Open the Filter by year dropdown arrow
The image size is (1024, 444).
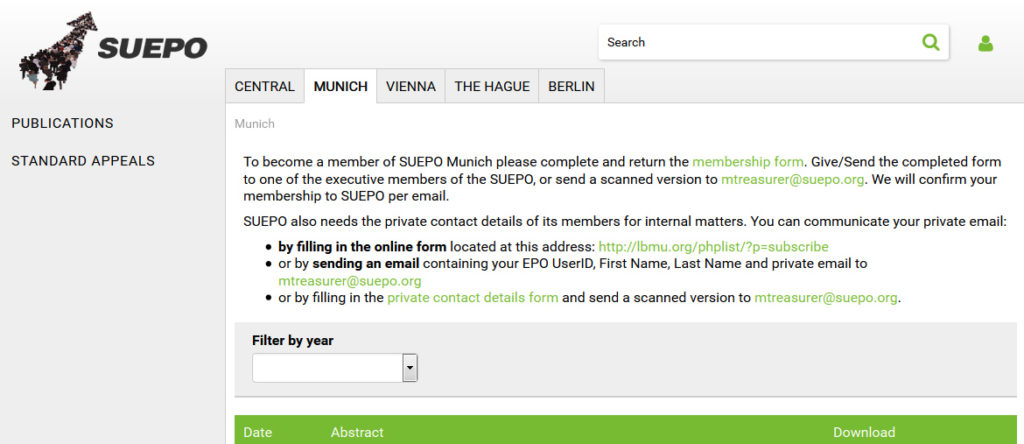(x=409, y=368)
